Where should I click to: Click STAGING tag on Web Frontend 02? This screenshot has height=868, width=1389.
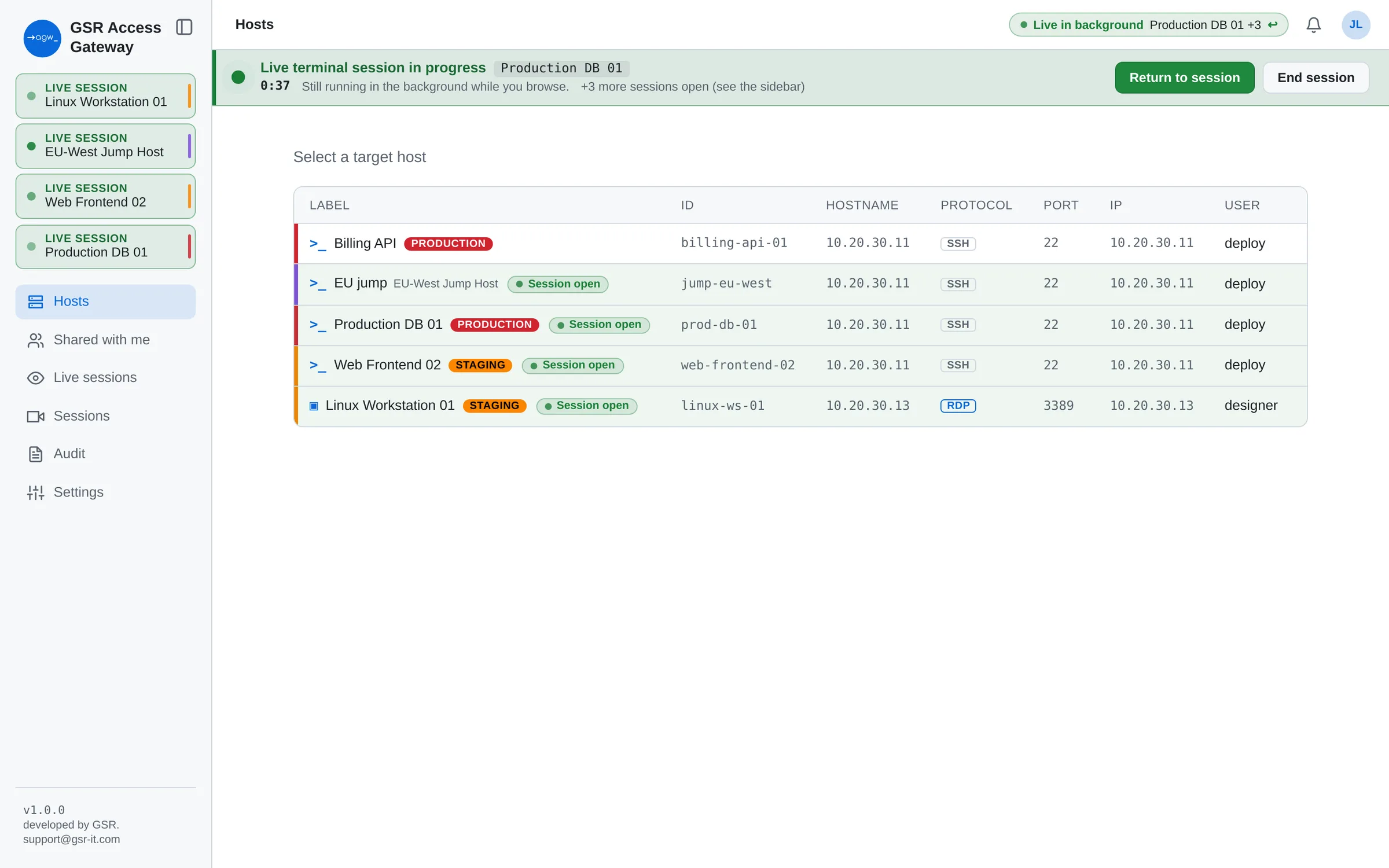pos(480,365)
